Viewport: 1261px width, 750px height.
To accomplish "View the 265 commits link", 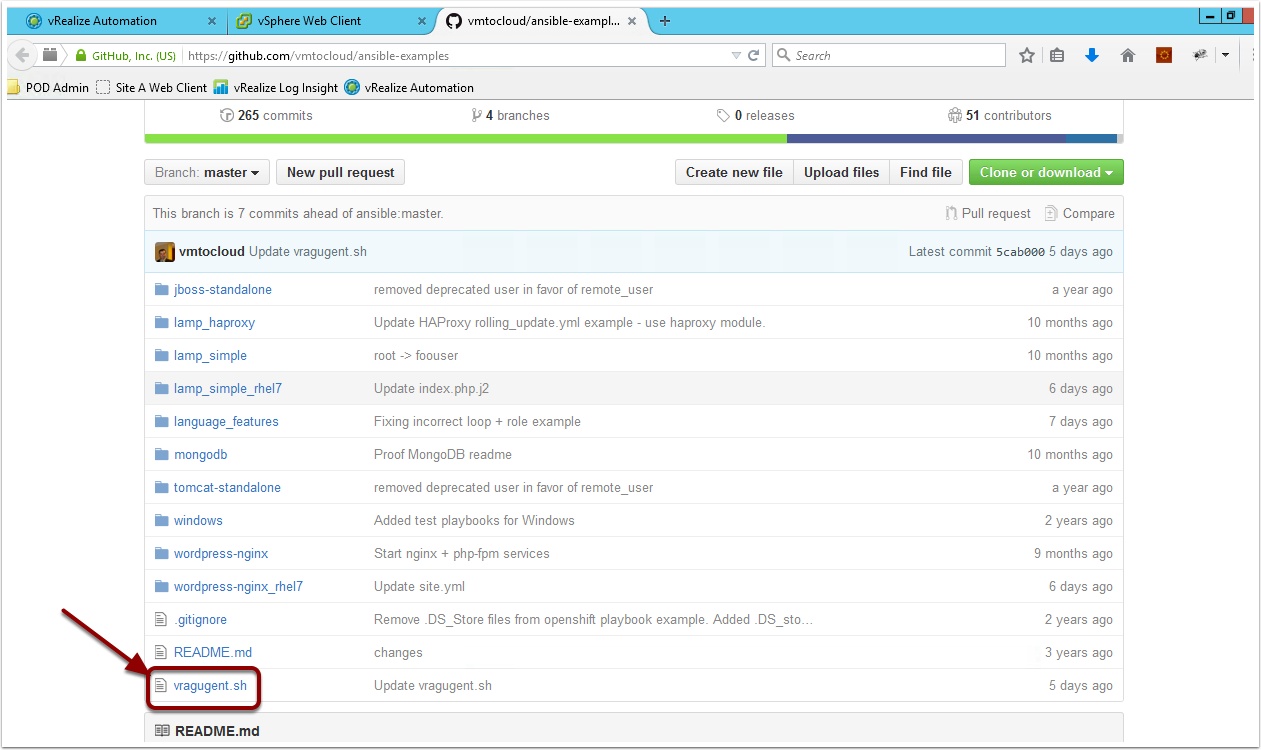I will tap(266, 116).
